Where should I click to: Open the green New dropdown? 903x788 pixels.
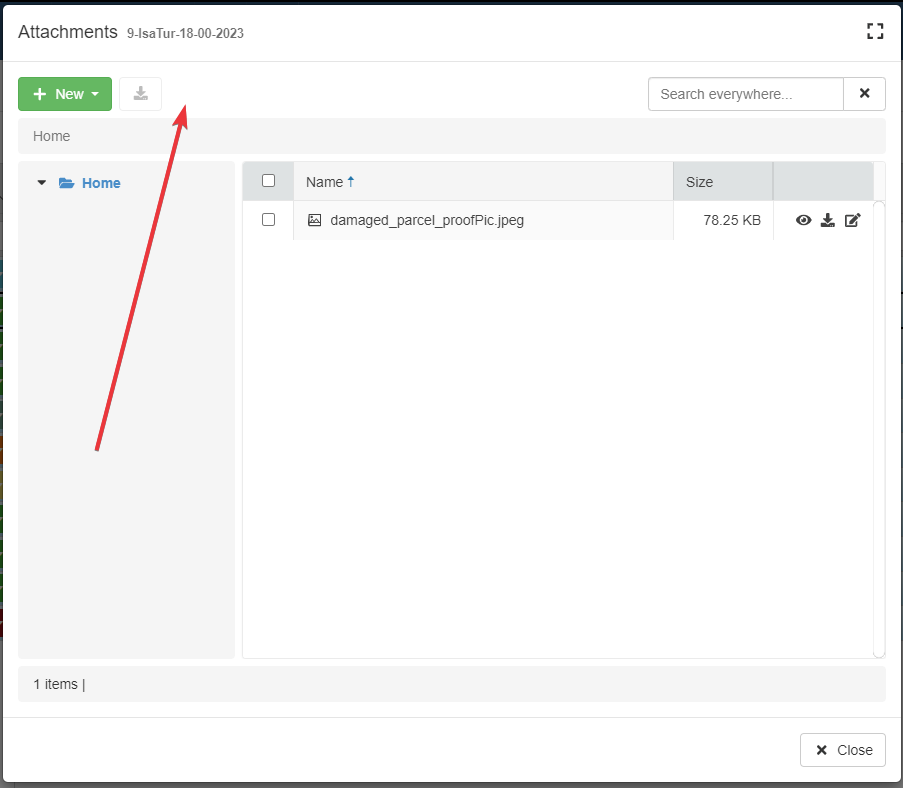[65, 94]
